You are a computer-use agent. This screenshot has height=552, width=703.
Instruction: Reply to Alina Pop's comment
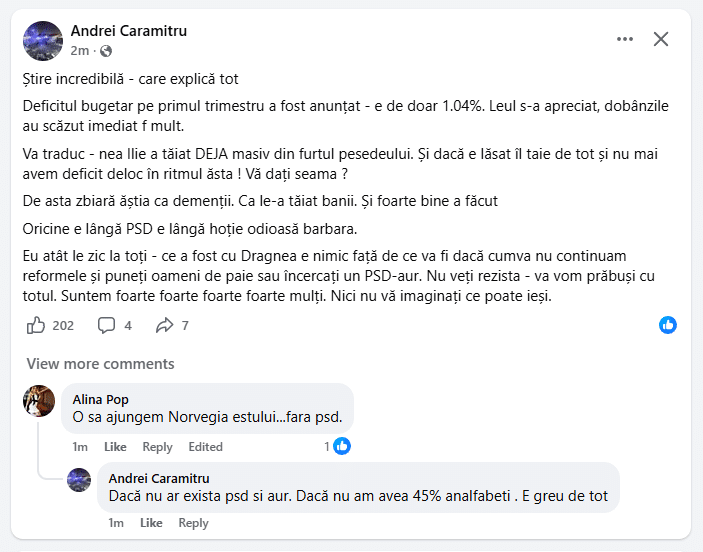[x=157, y=447]
